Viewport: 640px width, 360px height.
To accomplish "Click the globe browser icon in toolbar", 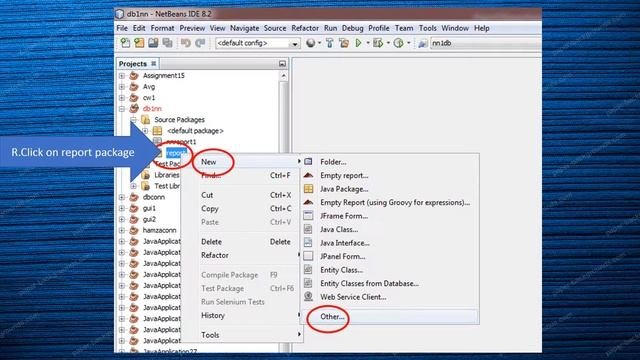I will 311,43.
